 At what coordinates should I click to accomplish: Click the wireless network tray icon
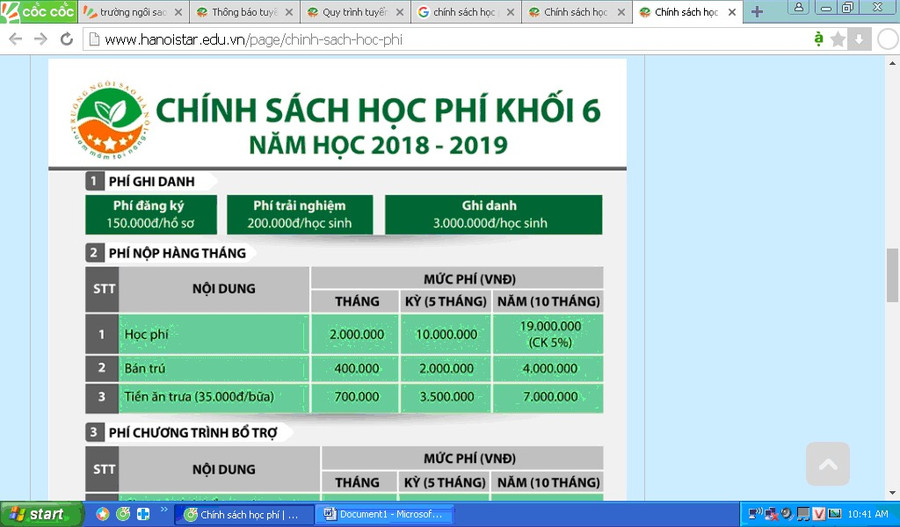[x=755, y=514]
